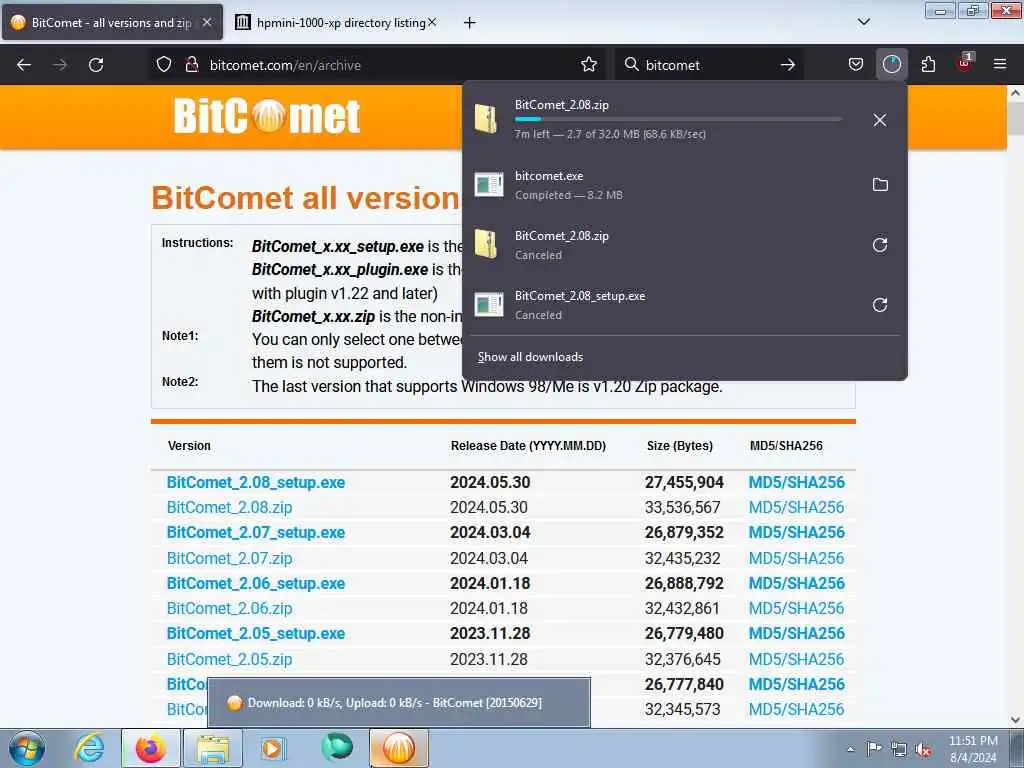1024x768 pixels.
Task: Open MD5/SHA256 for BitComet_2.05.zip
Action: [x=796, y=659]
